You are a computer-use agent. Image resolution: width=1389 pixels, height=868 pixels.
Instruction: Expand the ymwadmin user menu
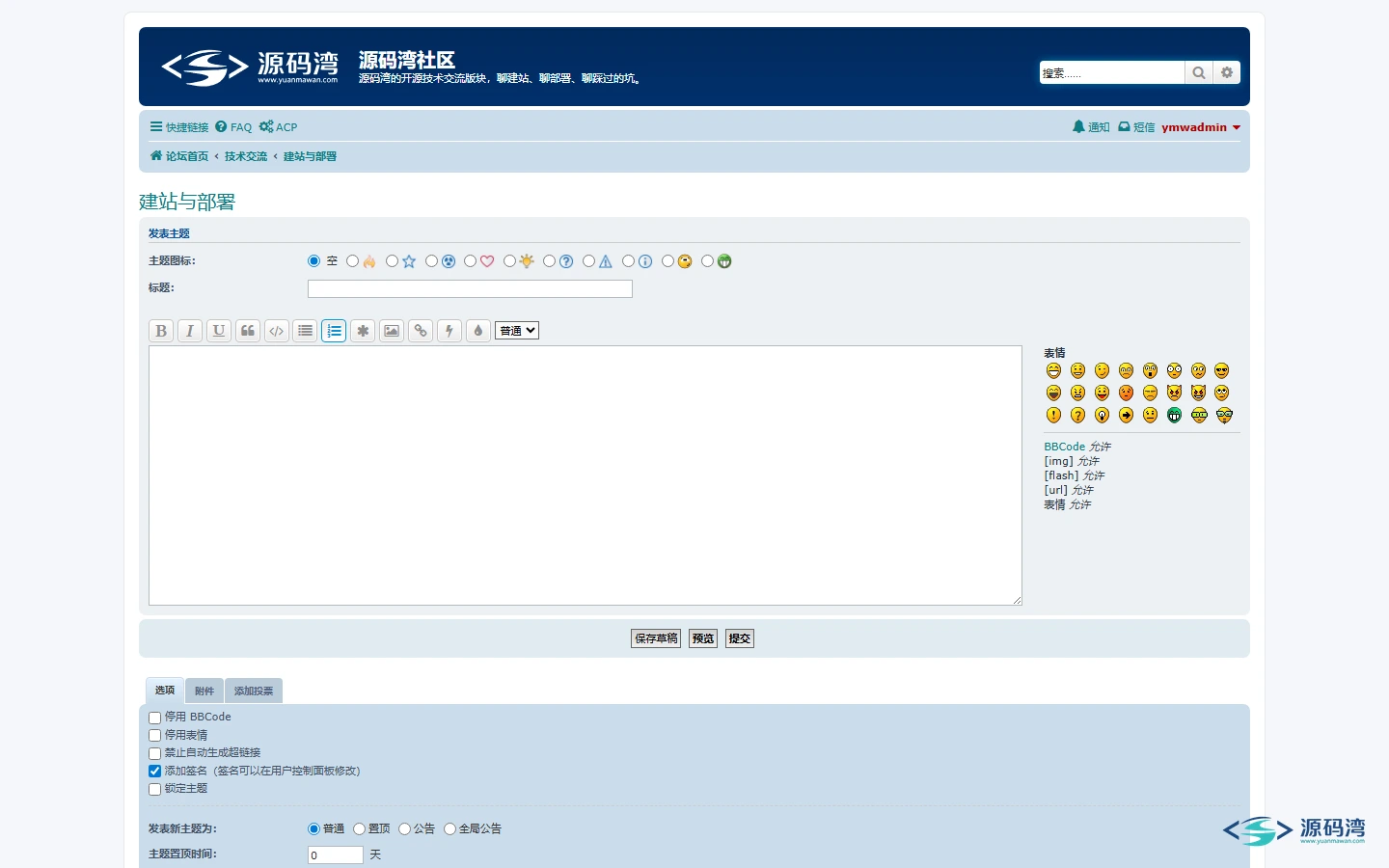[1201, 127]
